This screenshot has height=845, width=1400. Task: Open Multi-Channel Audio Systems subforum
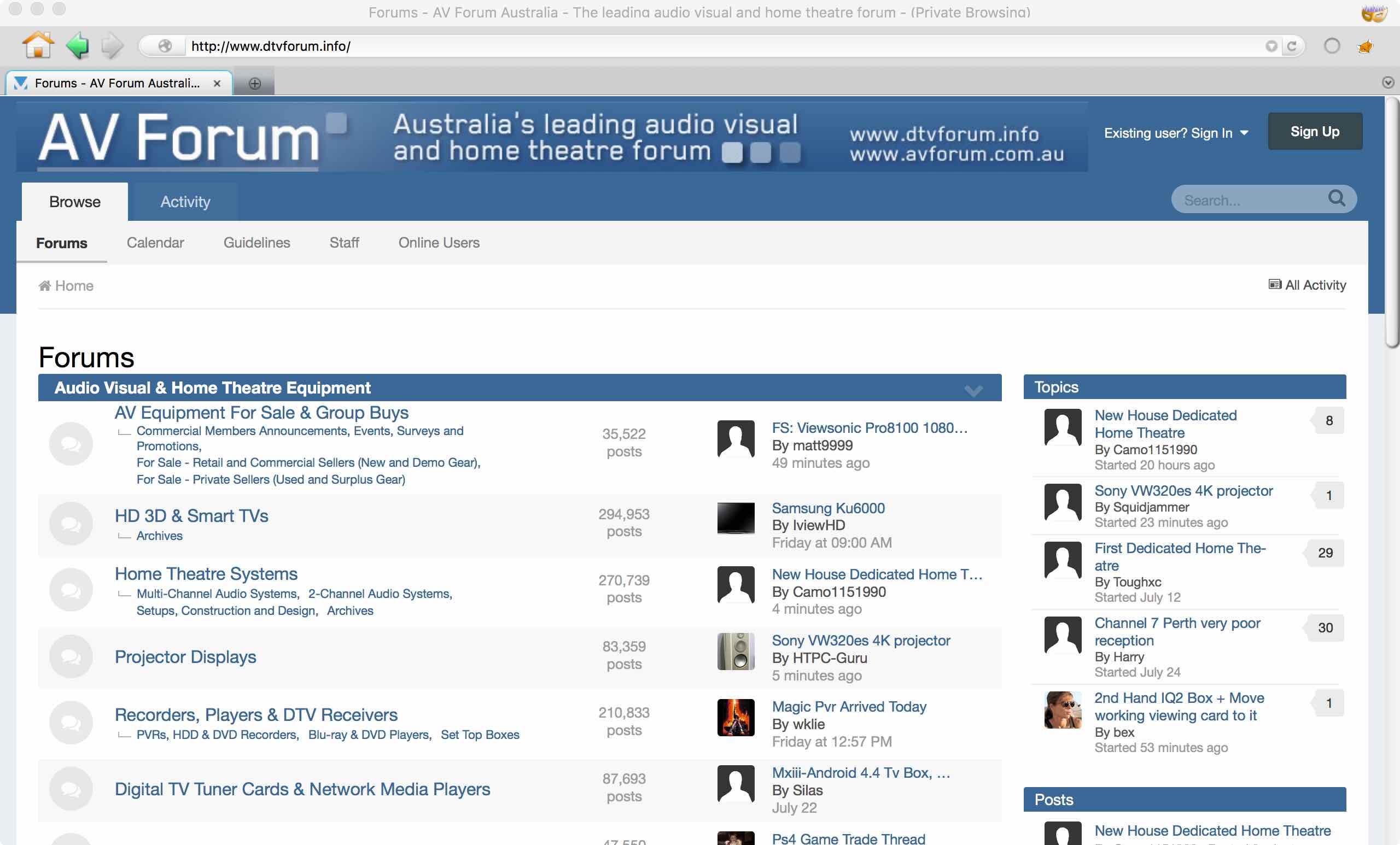[x=218, y=594]
